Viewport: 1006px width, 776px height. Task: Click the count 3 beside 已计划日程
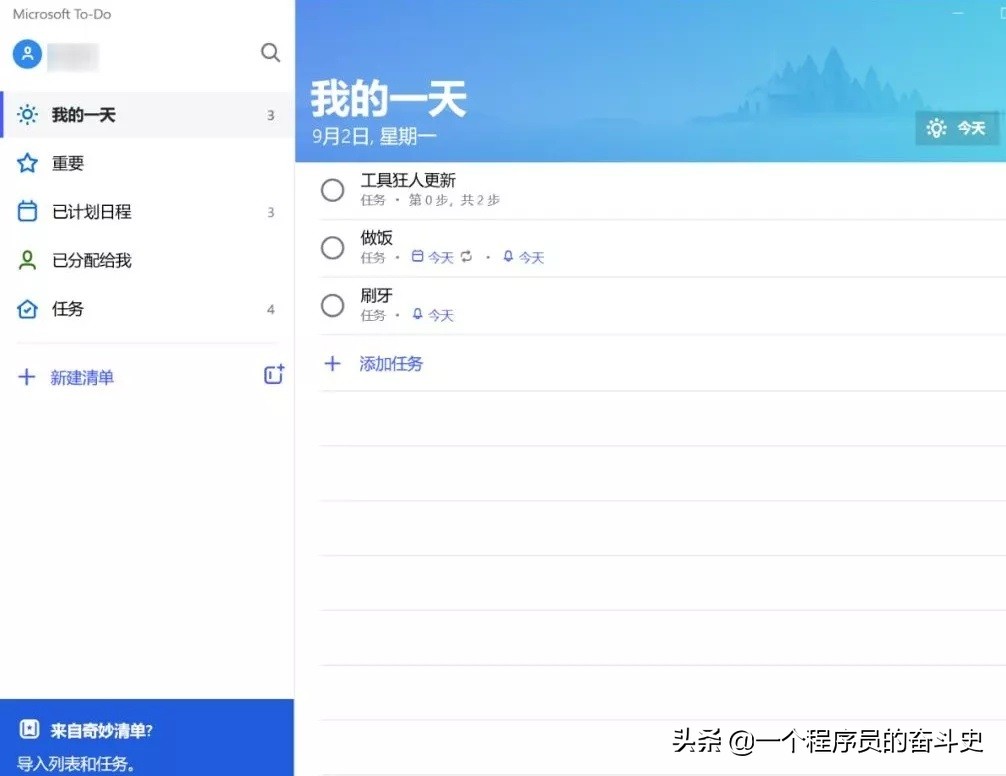point(271,212)
